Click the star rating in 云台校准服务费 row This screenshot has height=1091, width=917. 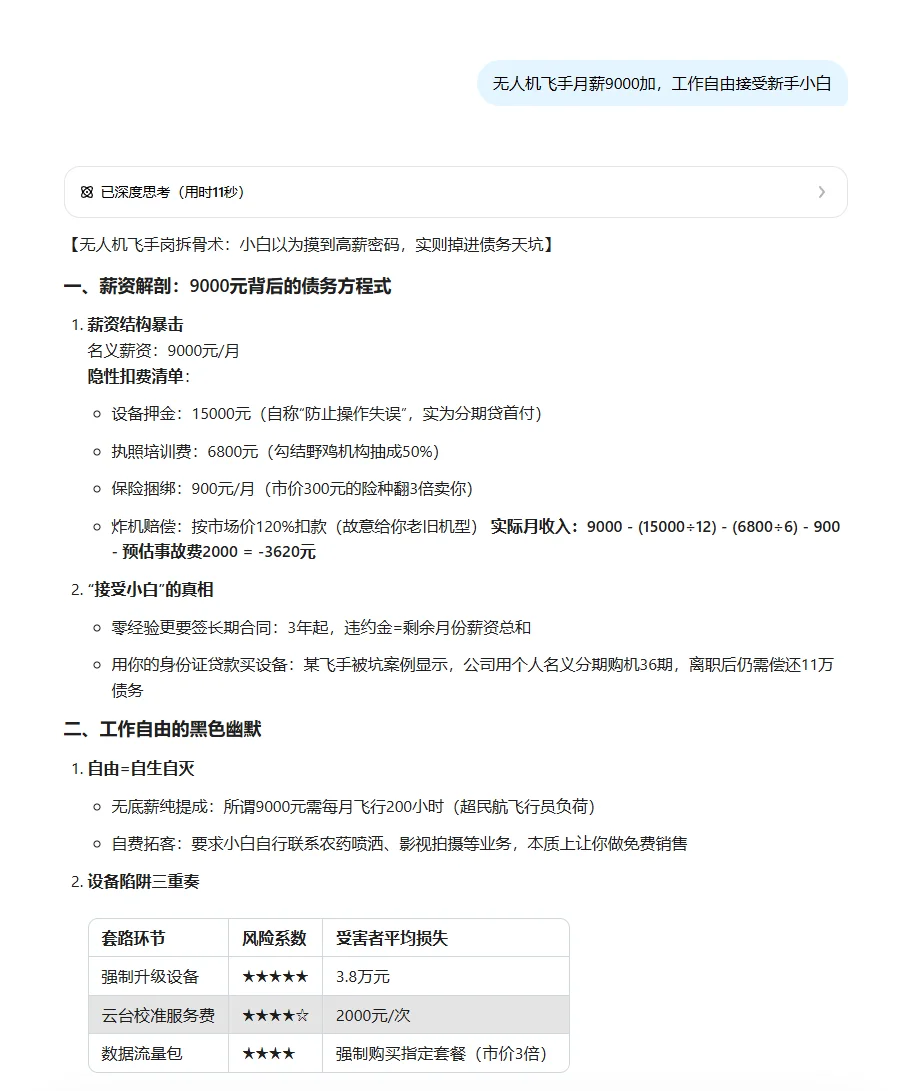click(x=275, y=1016)
